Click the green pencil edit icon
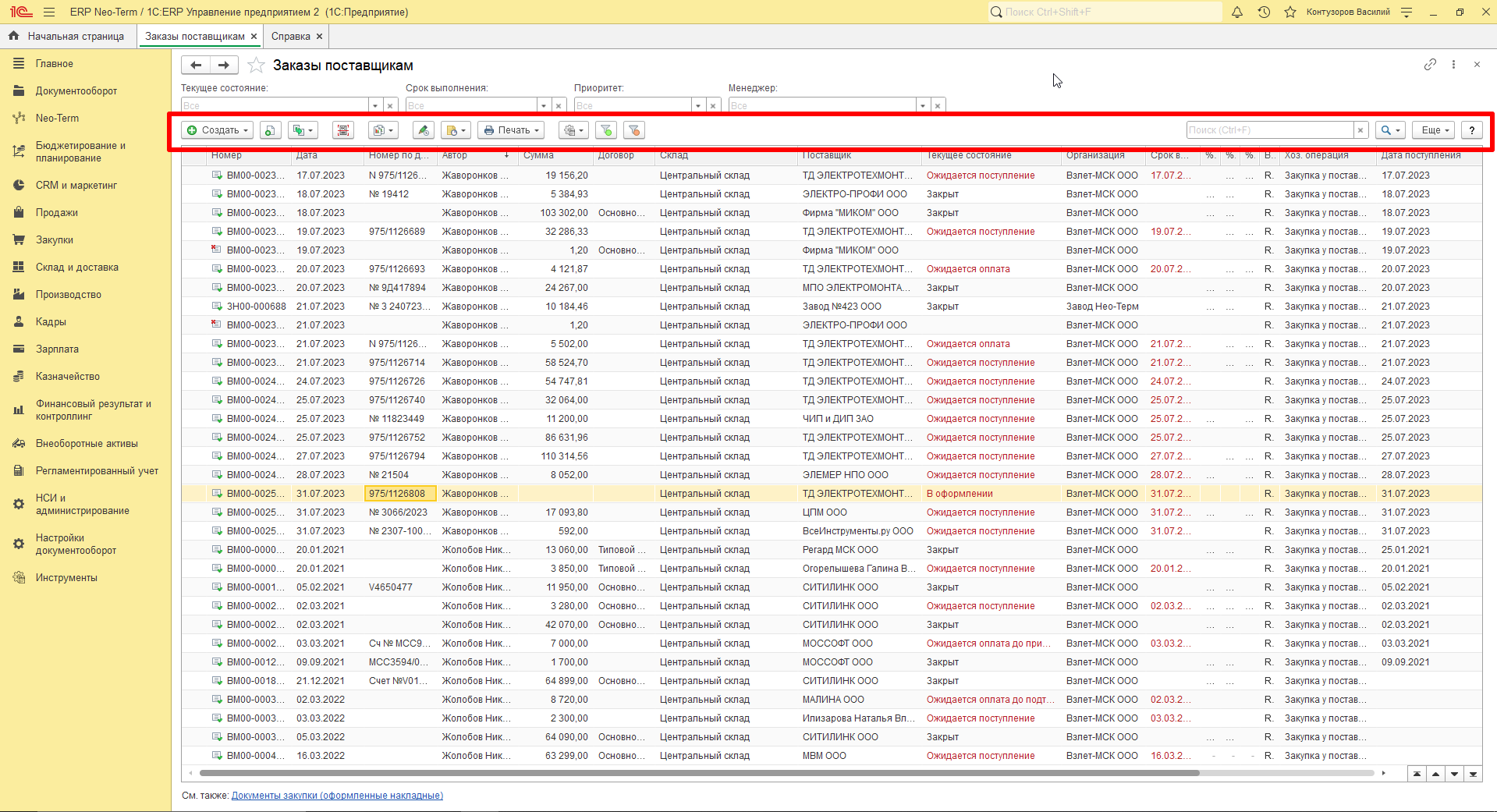The image size is (1497, 812). (423, 130)
